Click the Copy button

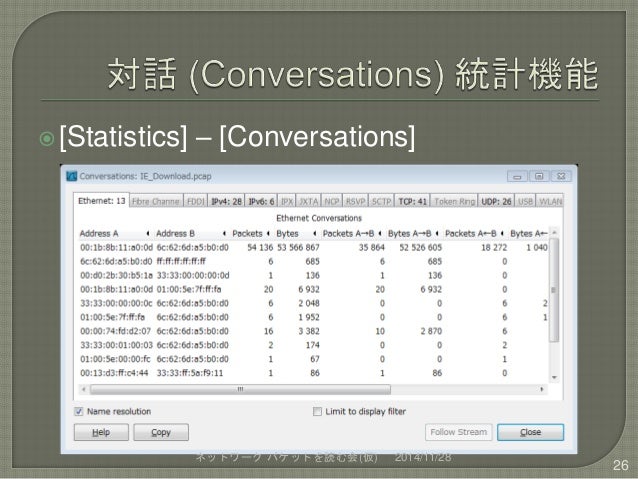[x=160, y=432]
